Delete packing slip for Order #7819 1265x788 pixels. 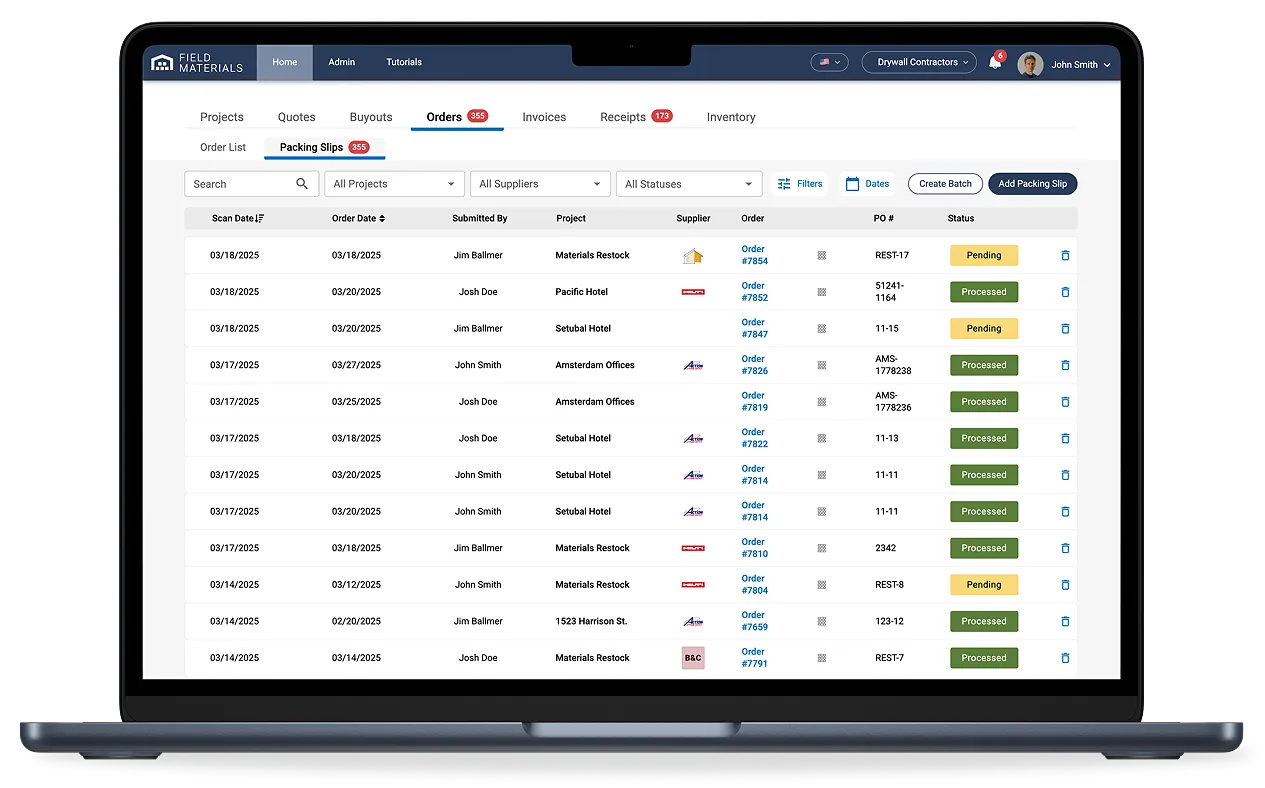pyautogui.click(x=1065, y=402)
